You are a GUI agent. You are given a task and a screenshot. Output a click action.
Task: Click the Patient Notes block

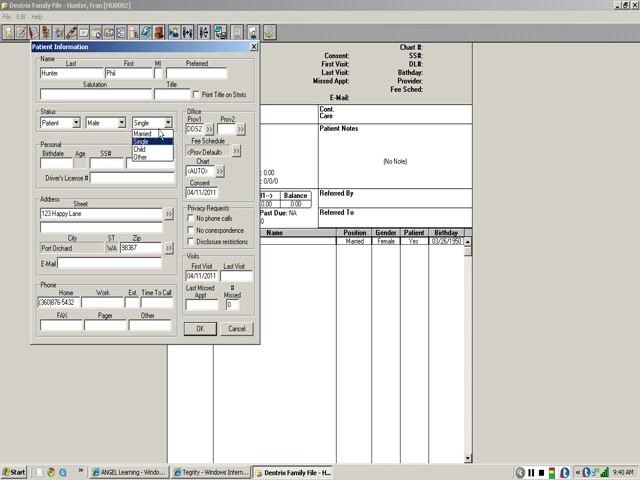[x=395, y=156]
